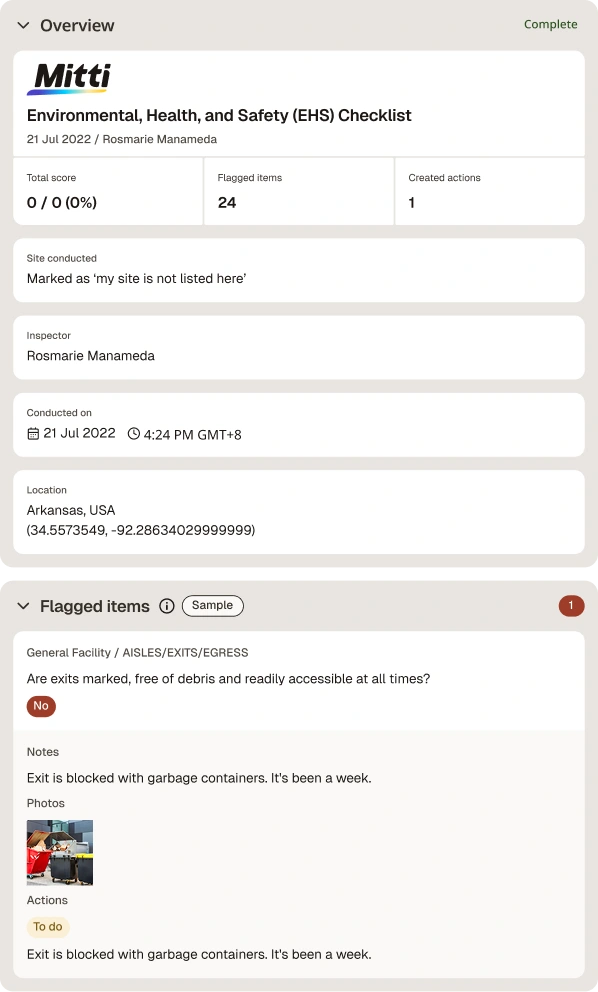Collapse the Flagged items section chevron
598x992 pixels.
pyautogui.click(x=23, y=606)
